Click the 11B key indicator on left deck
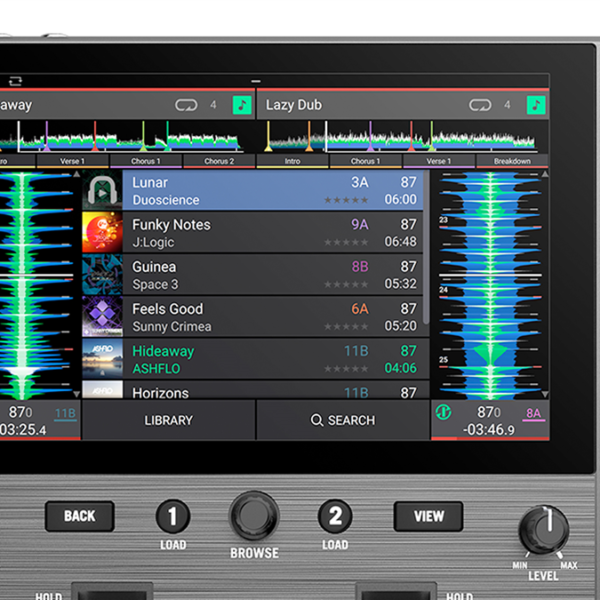600x600 pixels. (65, 414)
